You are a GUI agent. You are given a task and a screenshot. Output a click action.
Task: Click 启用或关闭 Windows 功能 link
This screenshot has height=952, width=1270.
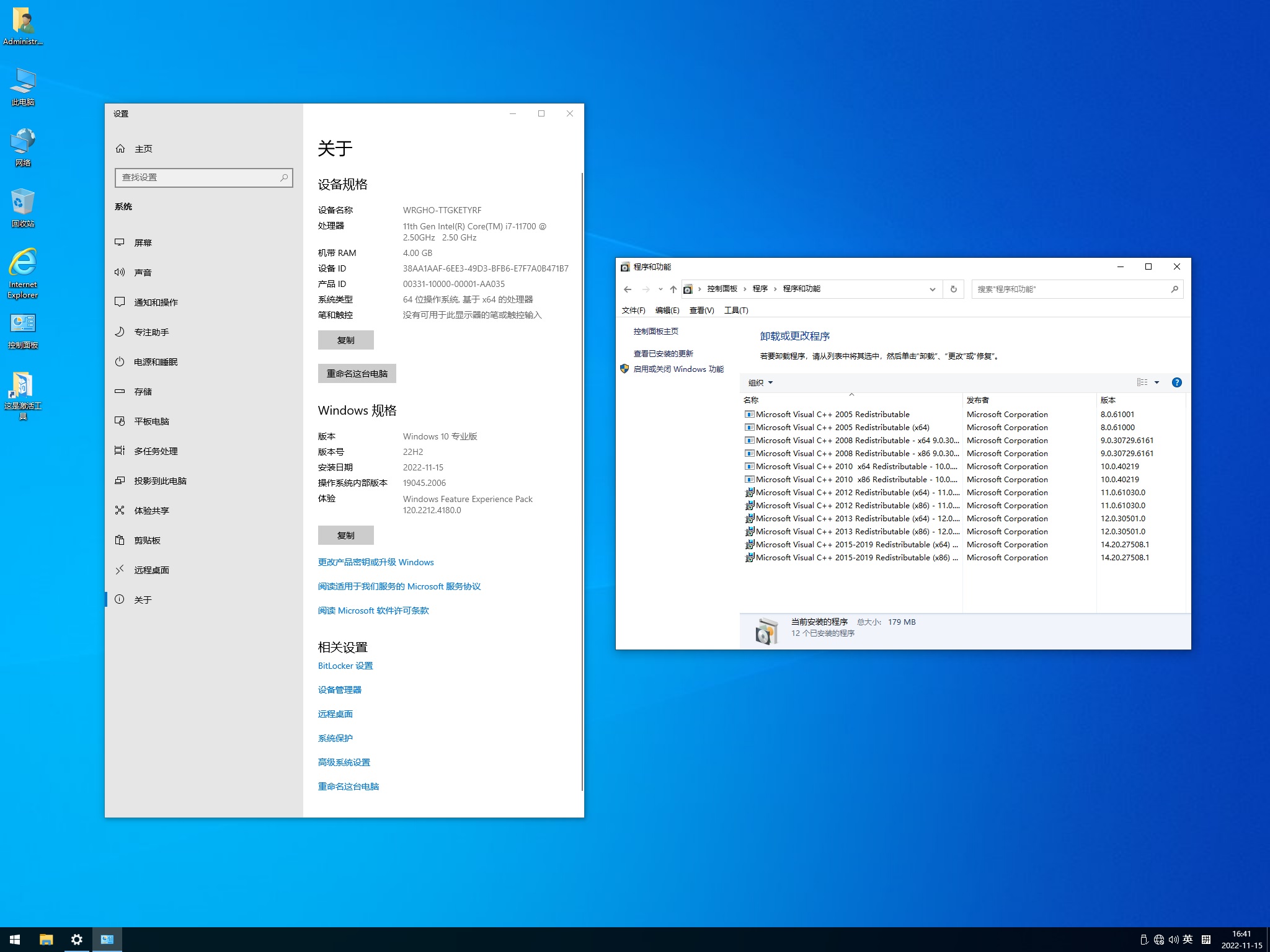pyautogui.click(x=678, y=369)
